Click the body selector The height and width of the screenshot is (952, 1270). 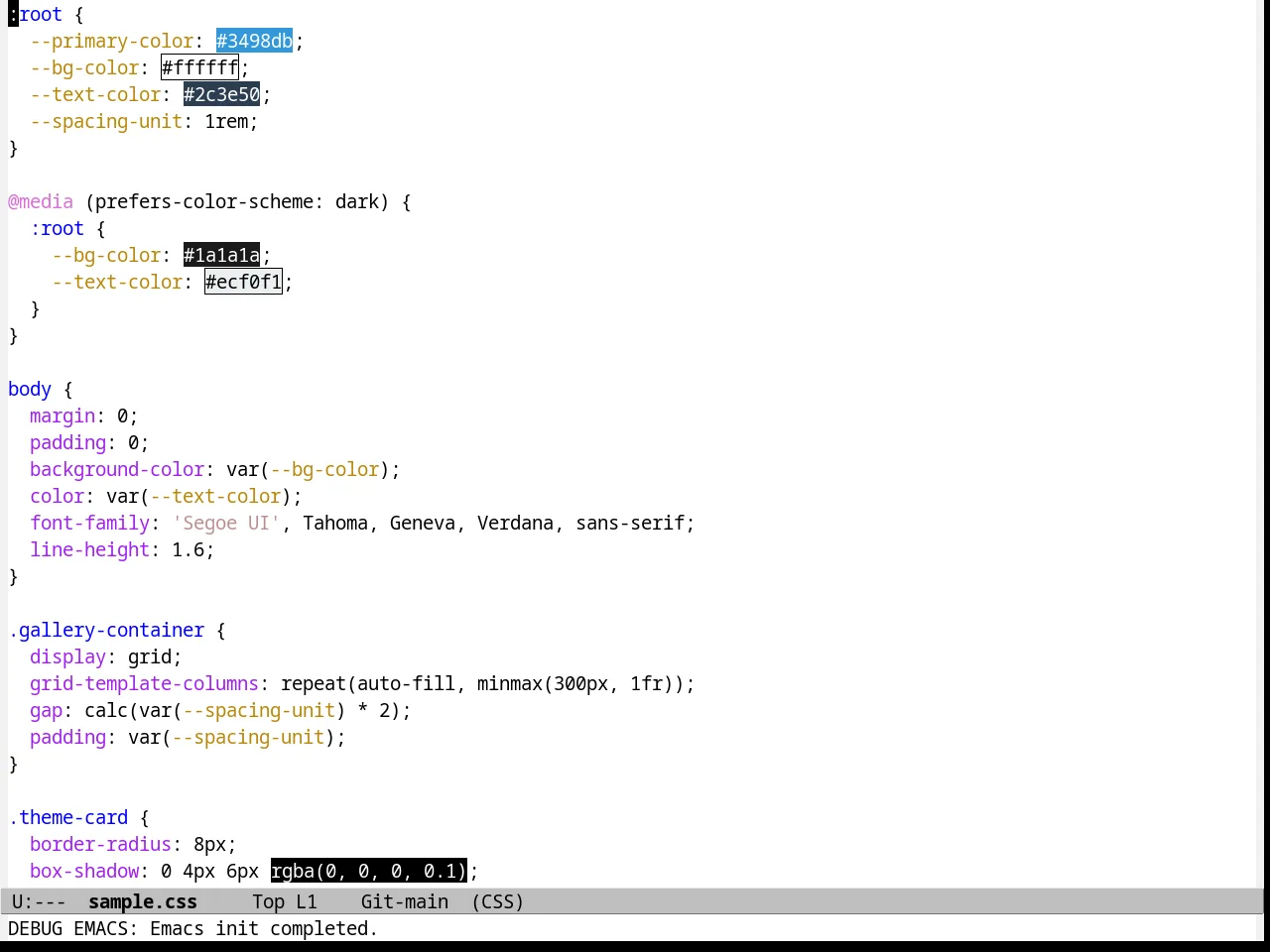(30, 389)
